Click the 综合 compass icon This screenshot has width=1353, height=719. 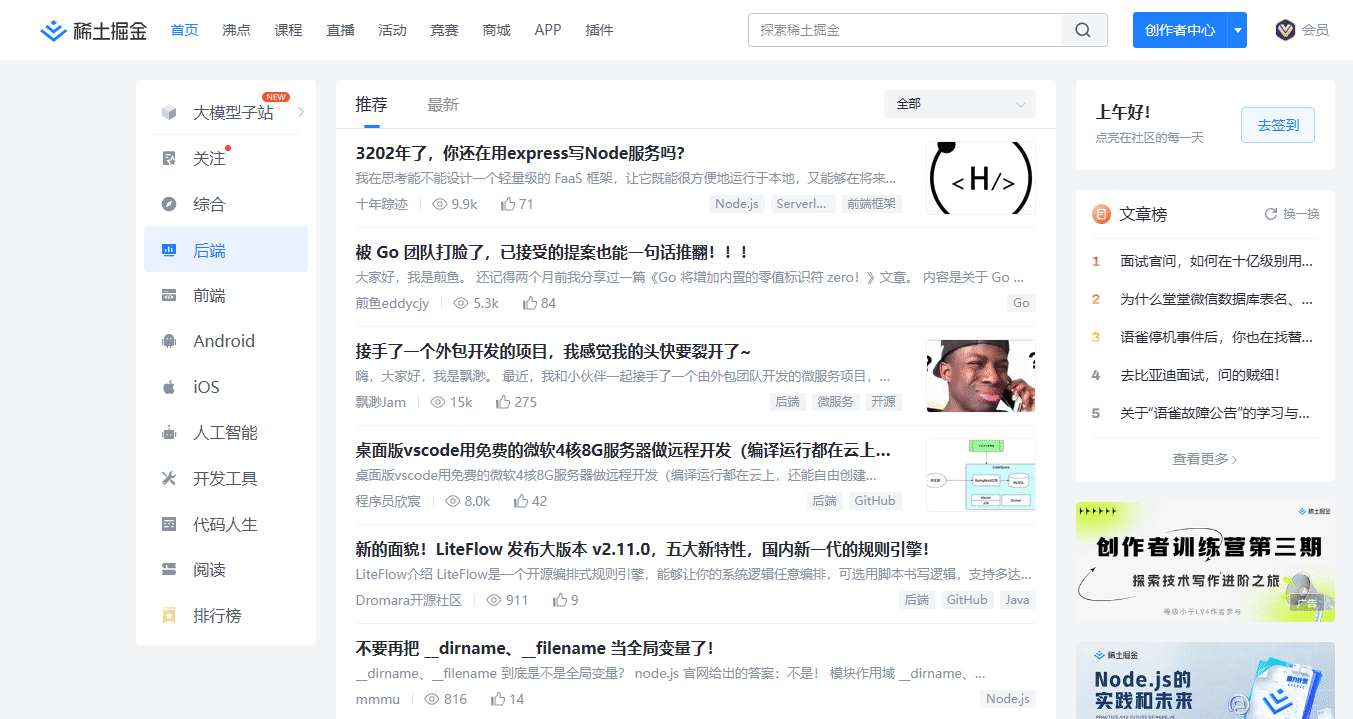(x=169, y=204)
